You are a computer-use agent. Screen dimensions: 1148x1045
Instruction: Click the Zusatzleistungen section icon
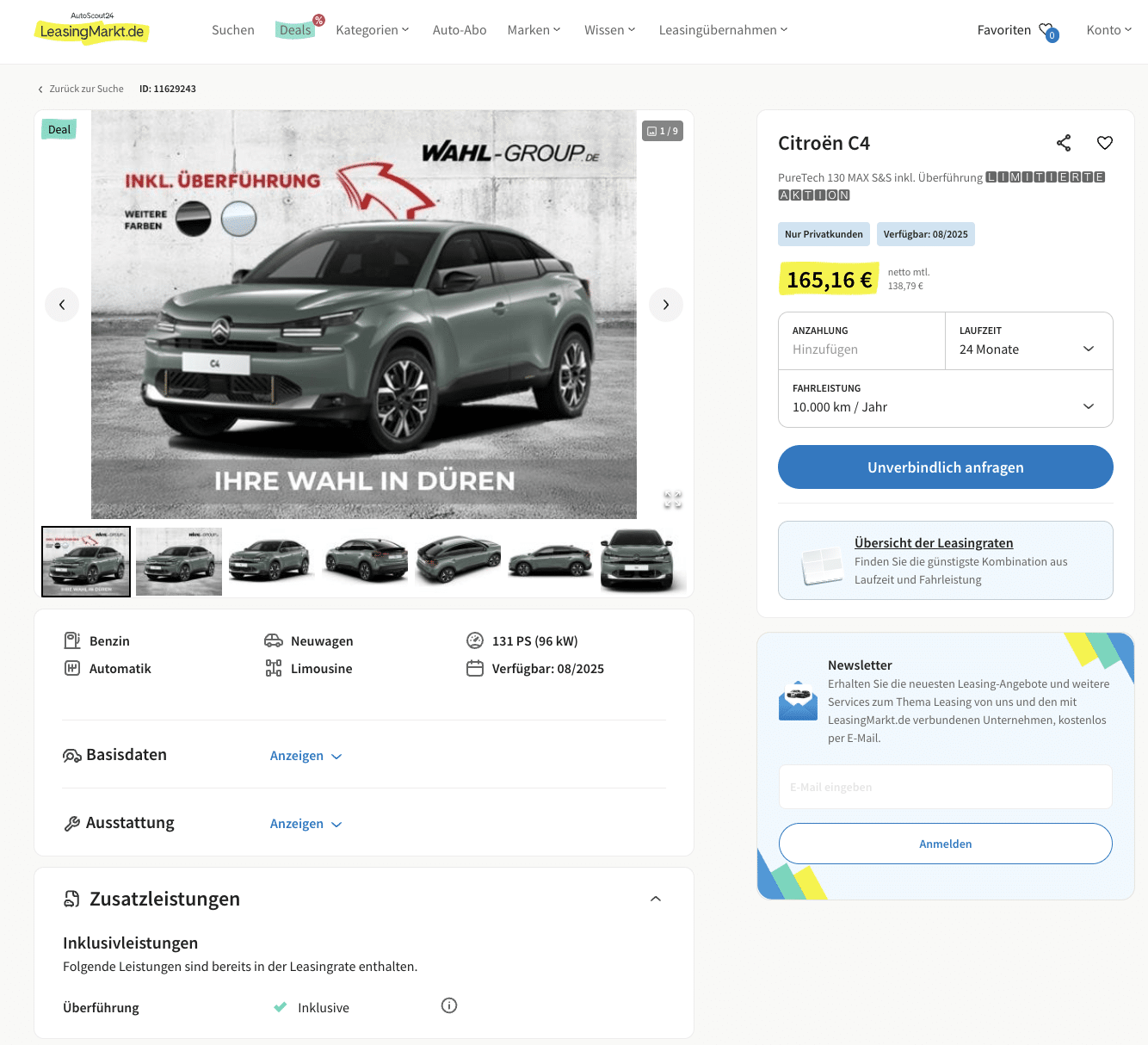(72, 899)
